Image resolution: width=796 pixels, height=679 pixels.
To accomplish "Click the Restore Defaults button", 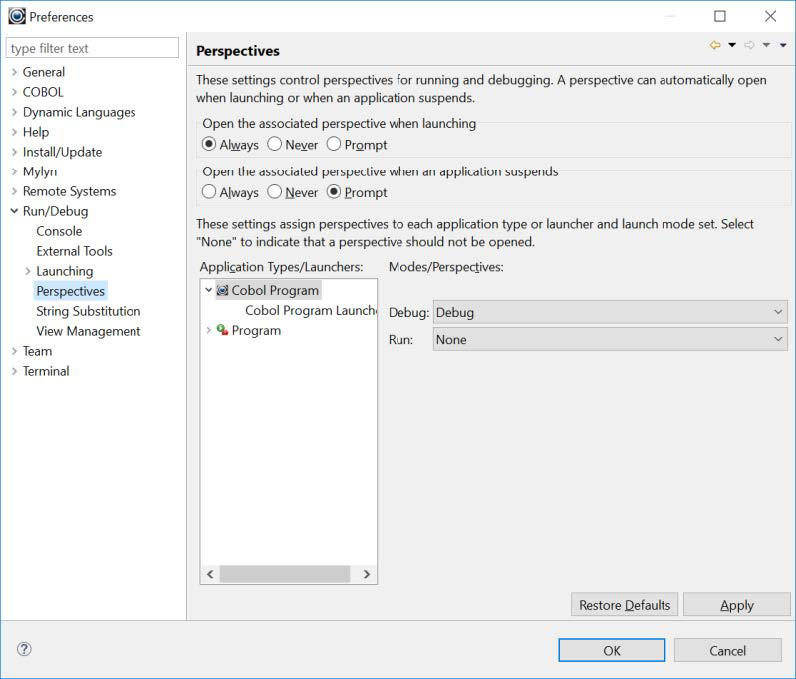I will coord(624,605).
